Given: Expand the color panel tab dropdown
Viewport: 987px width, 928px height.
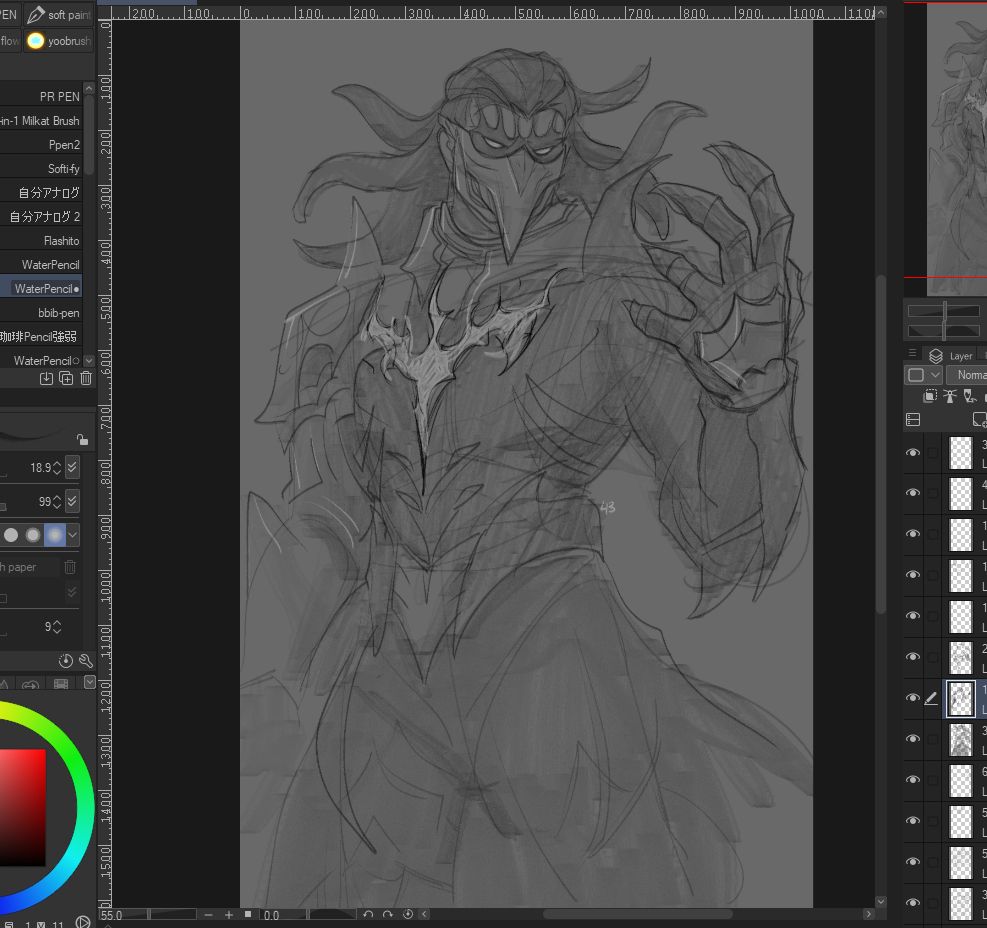Looking at the screenshot, I should pyautogui.click(x=89, y=682).
